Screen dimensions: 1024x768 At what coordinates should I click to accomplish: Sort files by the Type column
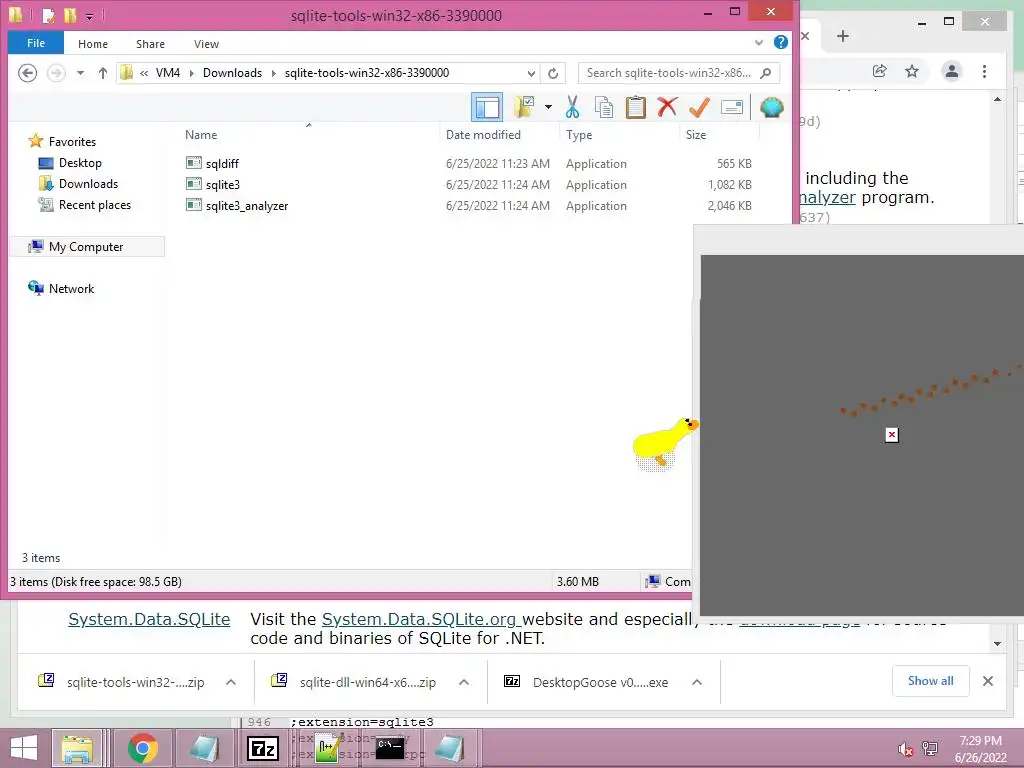click(579, 135)
